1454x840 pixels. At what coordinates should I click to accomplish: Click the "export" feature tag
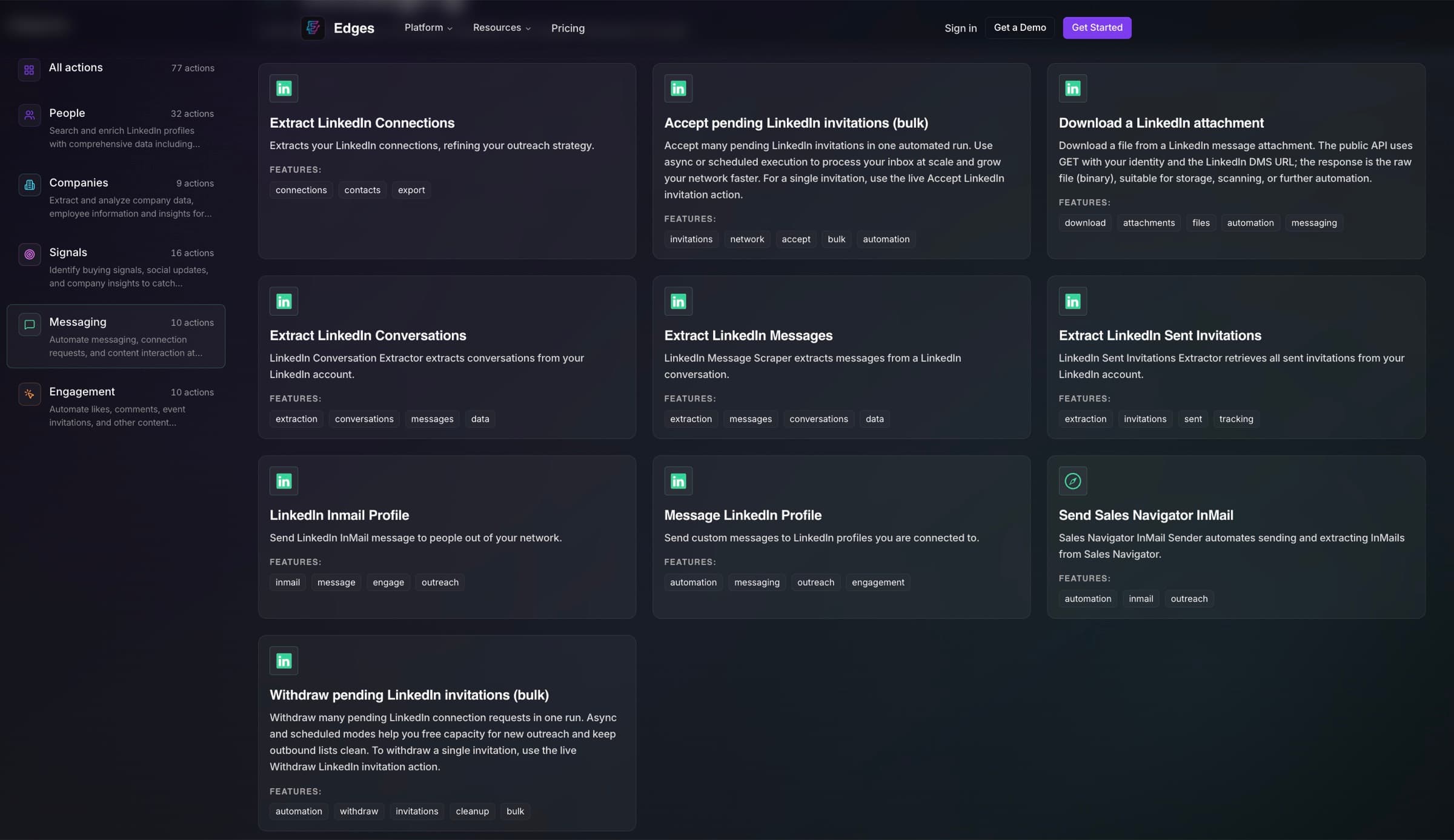point(411,190)
